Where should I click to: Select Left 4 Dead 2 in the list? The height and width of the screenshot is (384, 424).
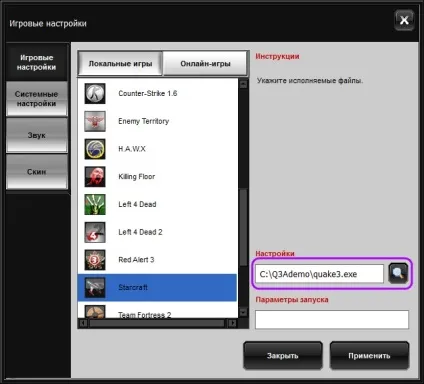[158, 232]
